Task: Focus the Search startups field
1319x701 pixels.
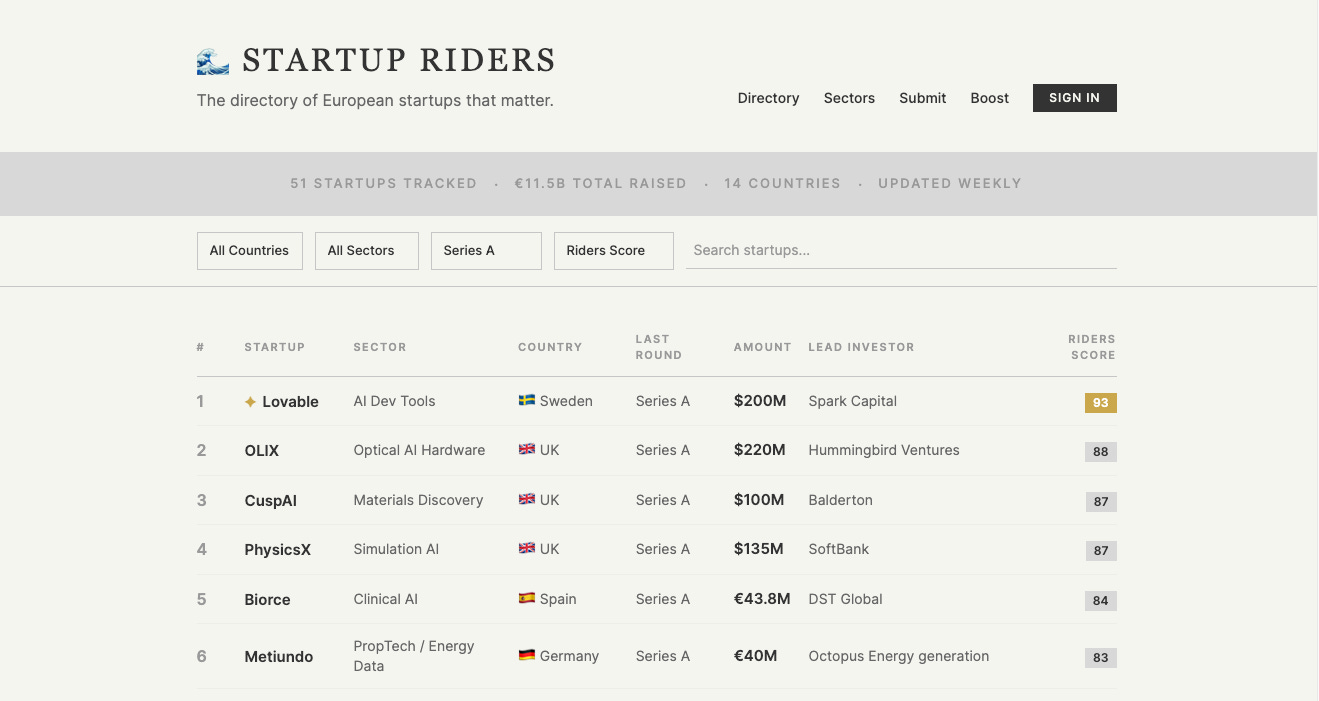Action: tap(900, 251)
